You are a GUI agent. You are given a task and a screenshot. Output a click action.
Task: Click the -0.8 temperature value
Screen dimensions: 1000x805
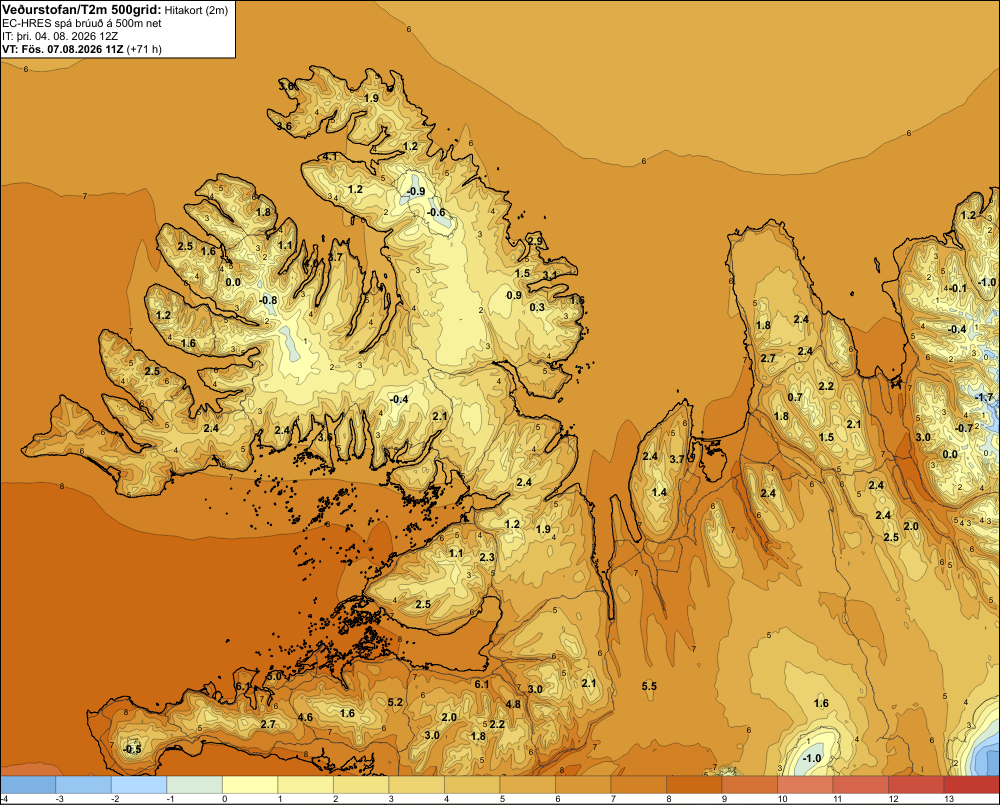pos(268,300)
